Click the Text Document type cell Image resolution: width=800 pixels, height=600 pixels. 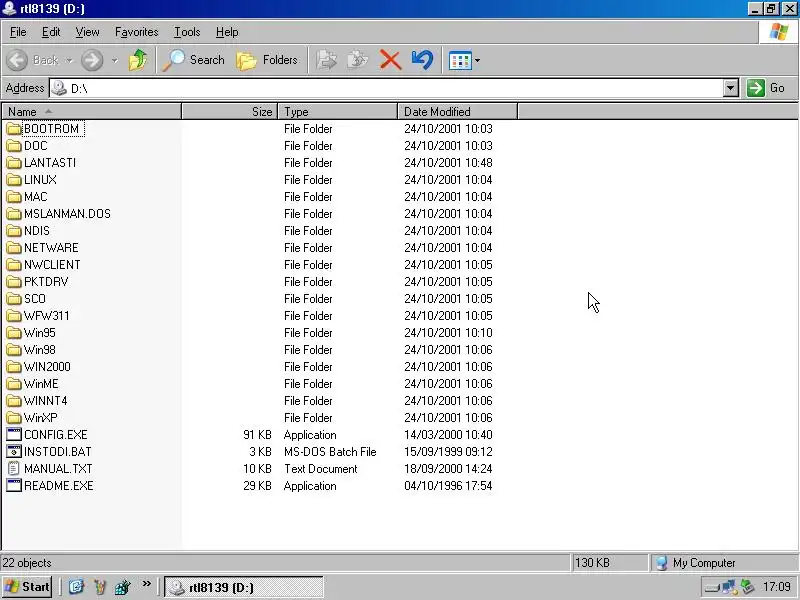pyautogui.click(x=320, y=469)
